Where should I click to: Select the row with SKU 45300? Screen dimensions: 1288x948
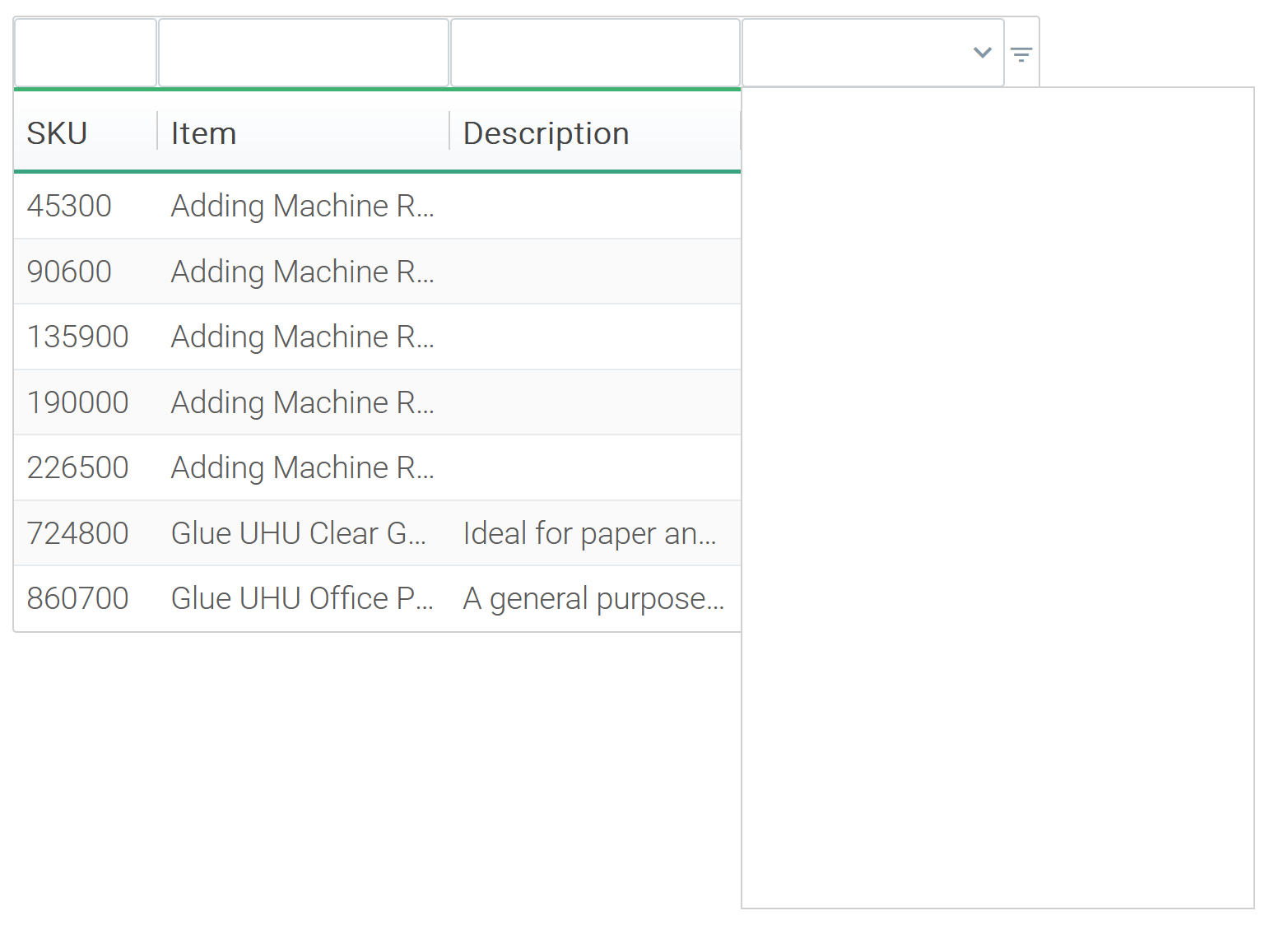pyautogui.click(x=69, y=206)
